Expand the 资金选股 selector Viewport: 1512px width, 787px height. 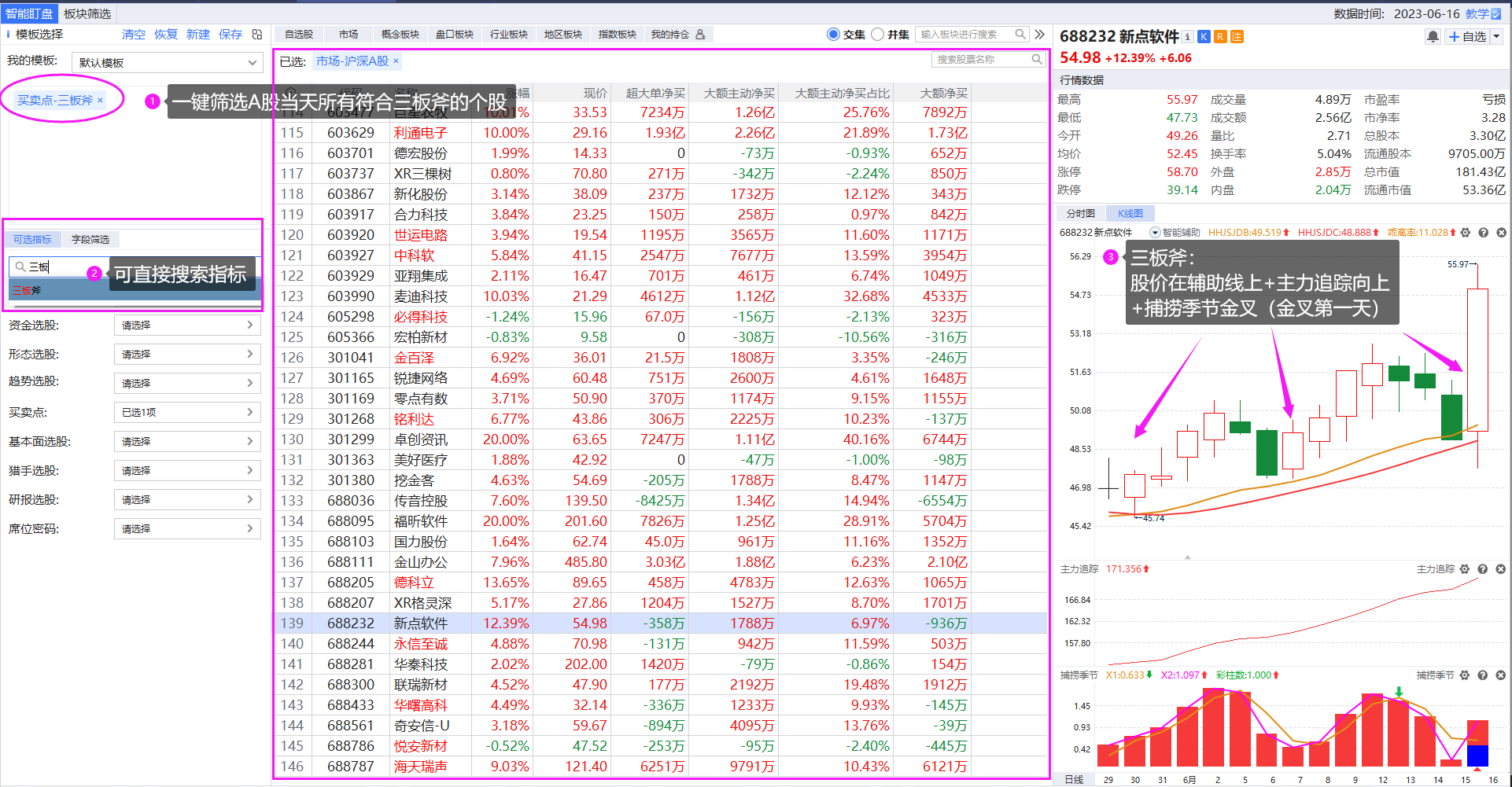pyautogui.click(x=186, y=325)
